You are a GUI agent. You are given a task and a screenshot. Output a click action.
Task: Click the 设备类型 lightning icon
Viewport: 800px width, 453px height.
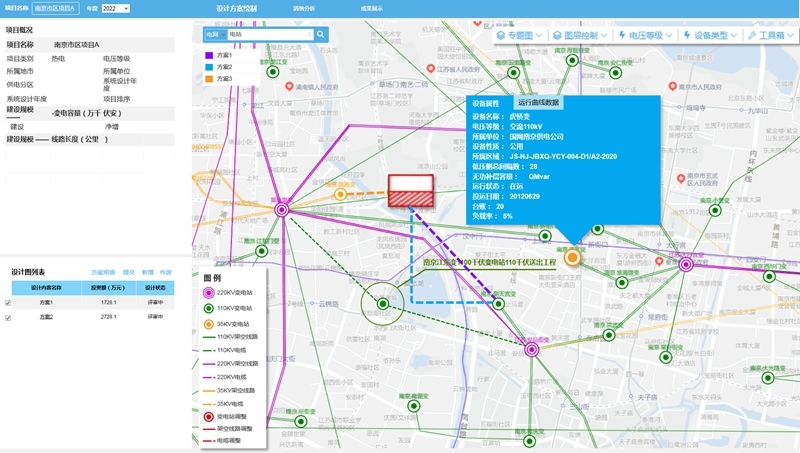point(687,35)
